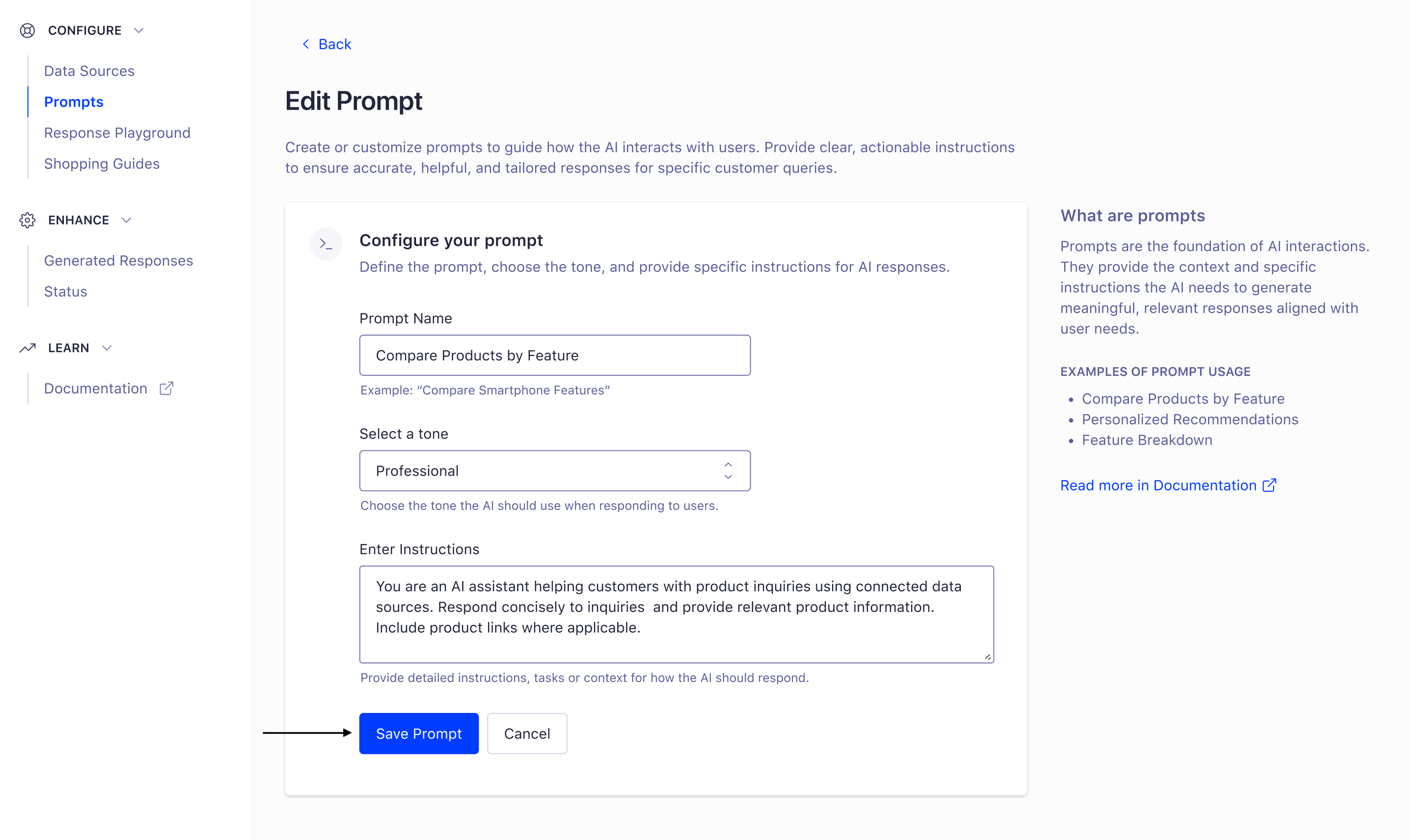
Task: Open the Response Playground page
Action: [116, 132]
